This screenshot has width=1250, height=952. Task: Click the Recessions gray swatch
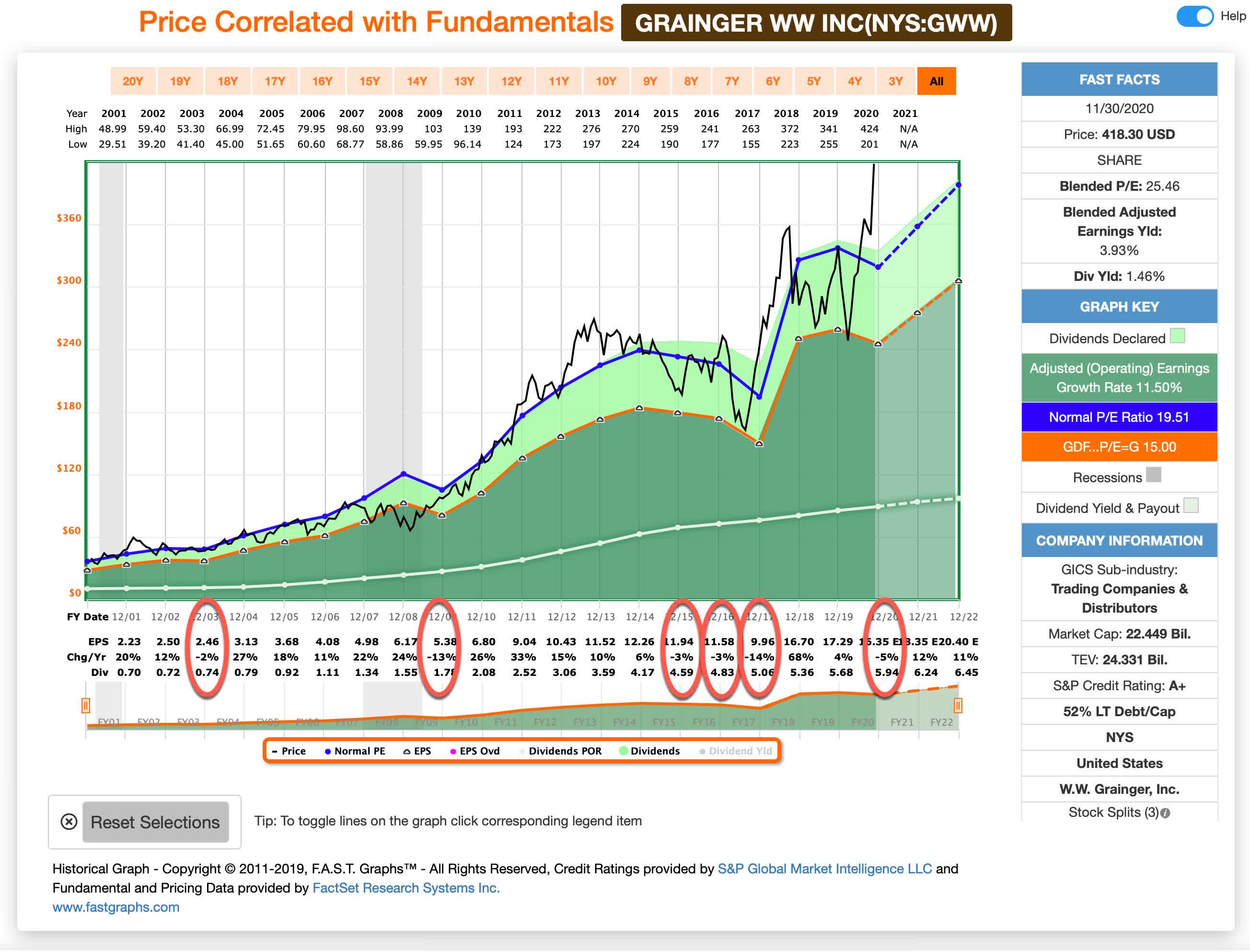[x=1154, y=475]
